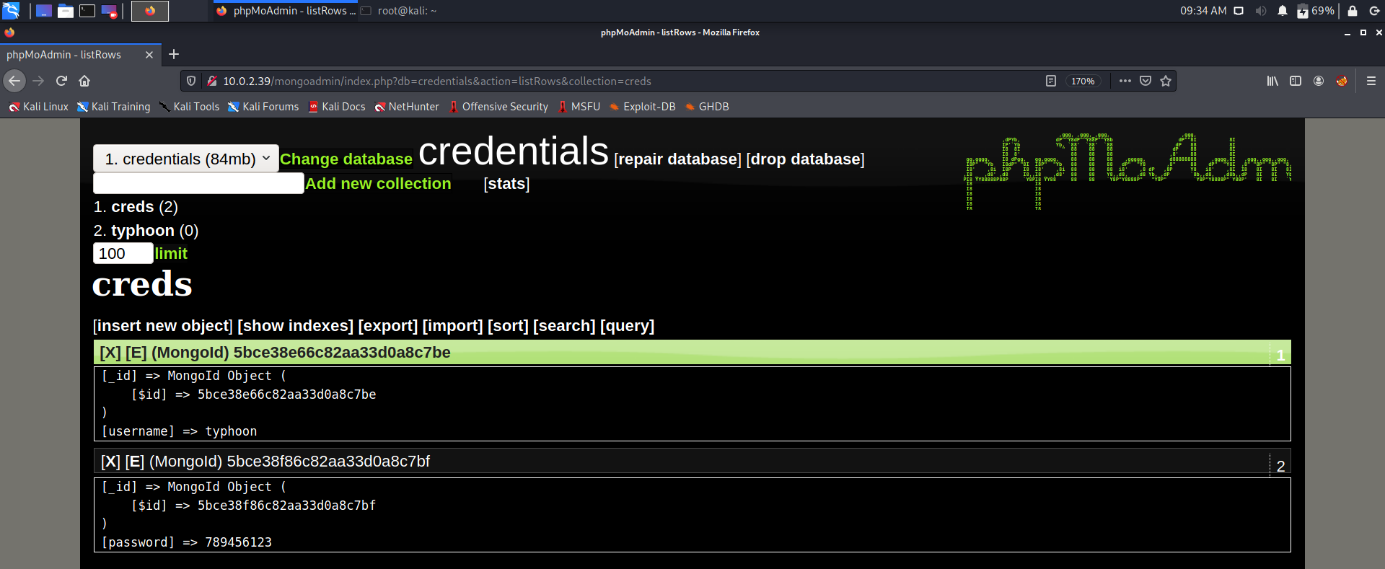The height and width of the screenshot is (569, 1385).
Task: Expand credentials database dropdown
Action: point(186,159)
